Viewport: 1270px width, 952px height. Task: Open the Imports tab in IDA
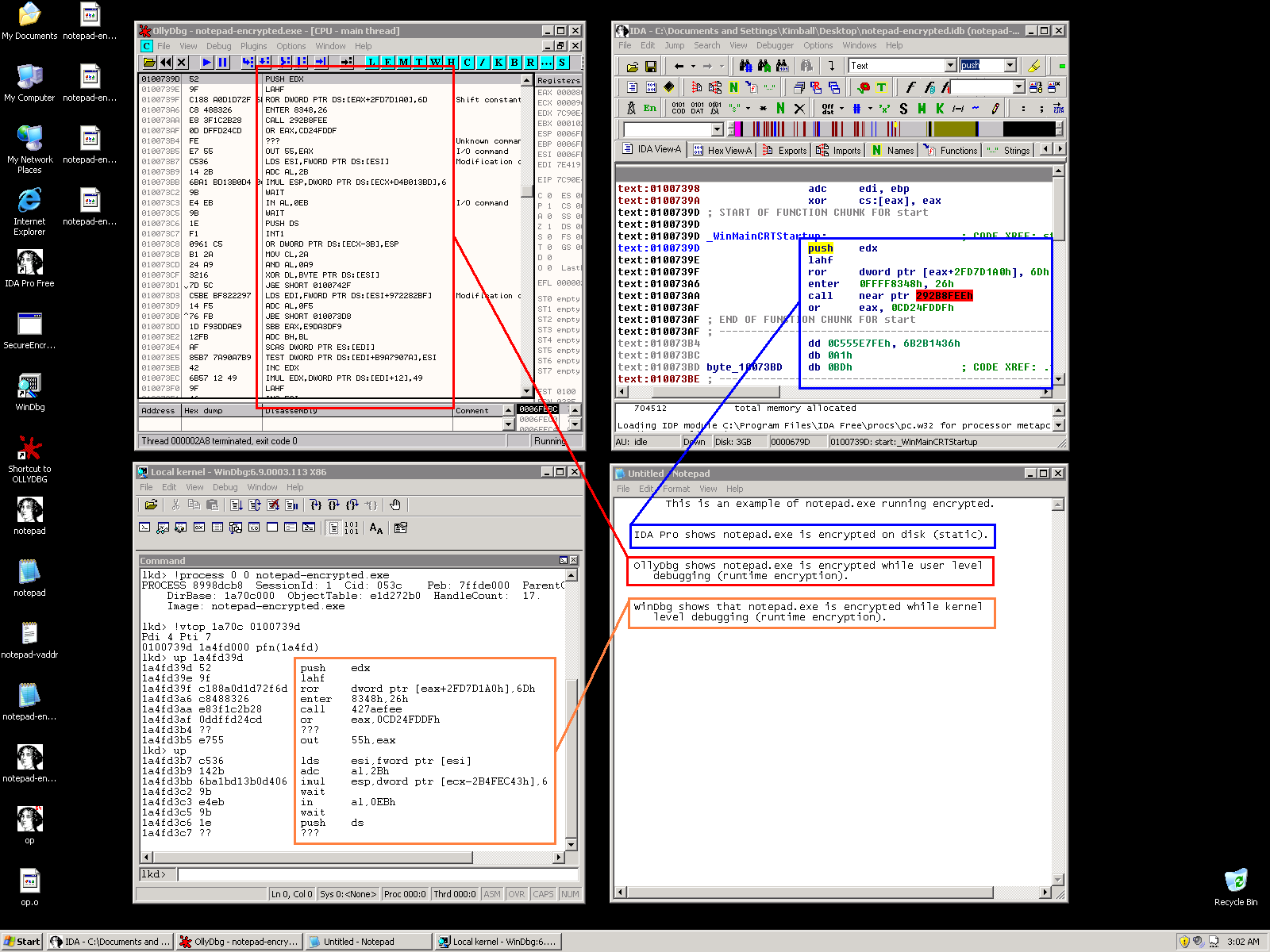pos(838,150)
